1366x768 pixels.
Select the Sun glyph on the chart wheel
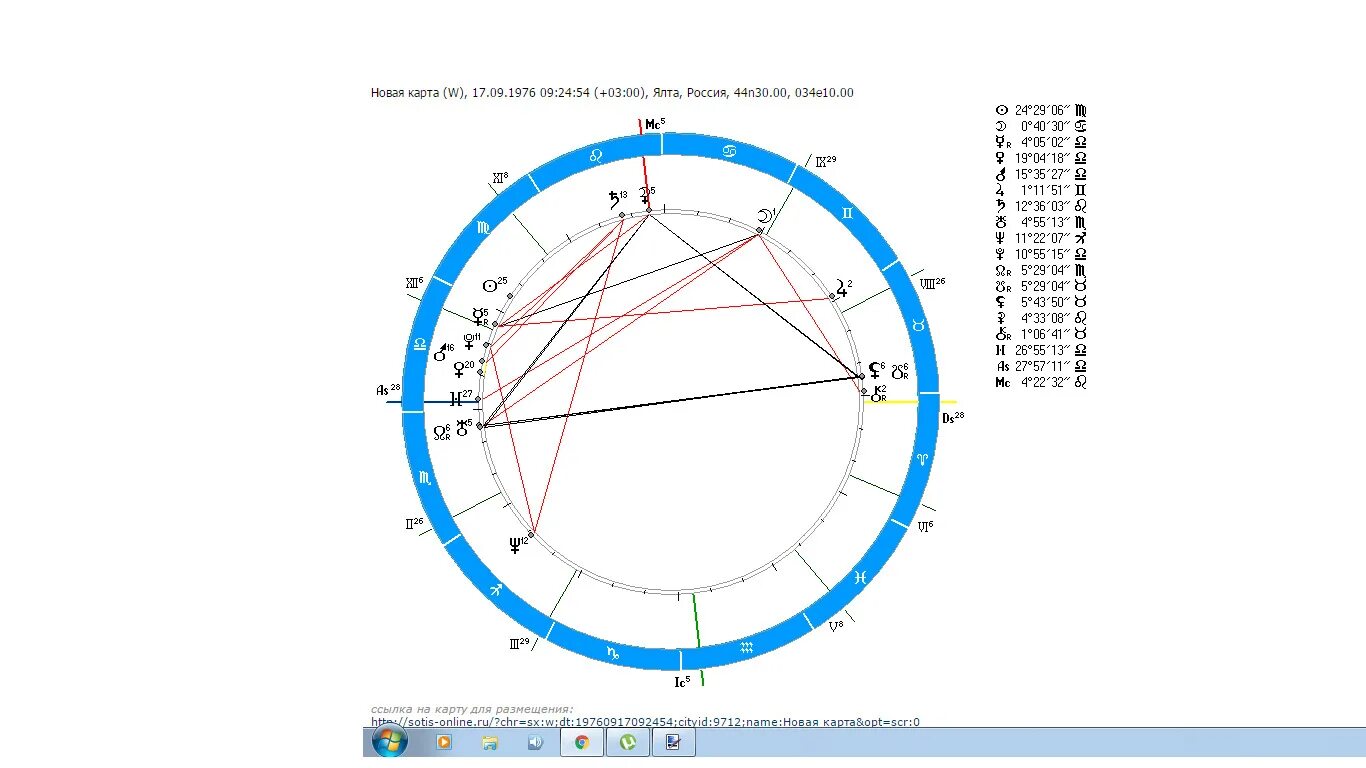click(x=489, y=286)
